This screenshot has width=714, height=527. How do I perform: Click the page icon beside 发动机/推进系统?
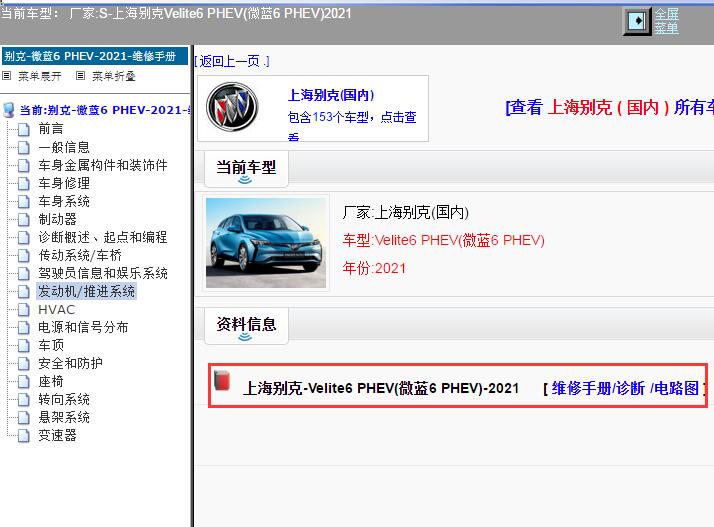pos(24,292)
